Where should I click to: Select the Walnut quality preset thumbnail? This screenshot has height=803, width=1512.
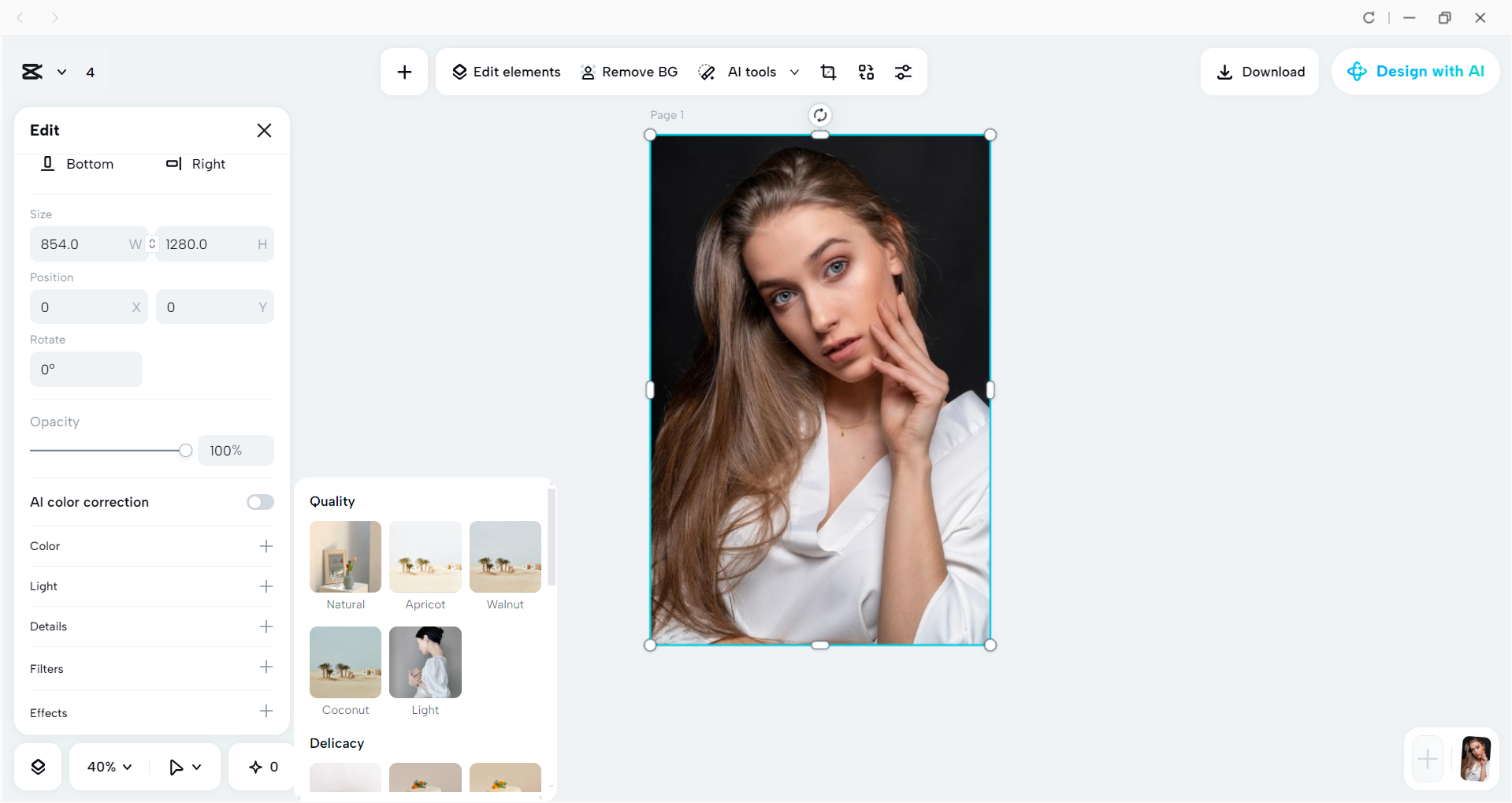click(x=504, y=557)
